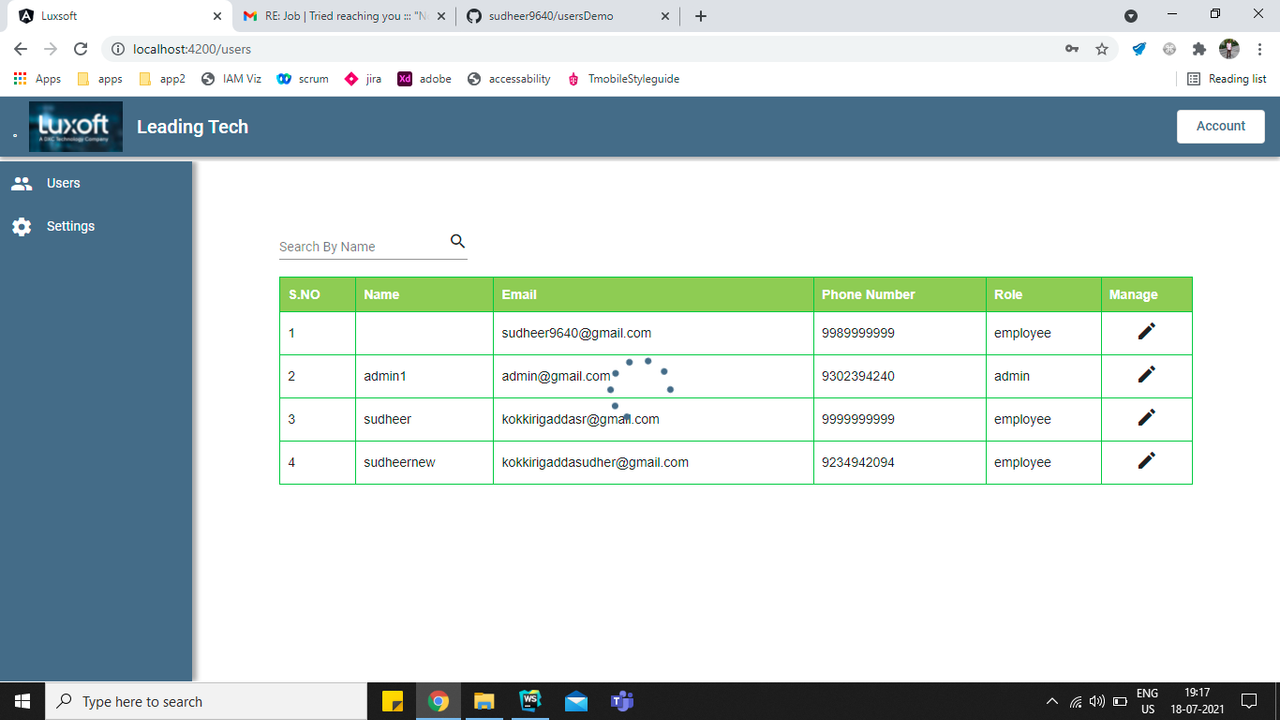Open the Chrome three-dot menu
Screen dimensions: 1280x720
pyautogui.click(x=1259, y=49)
